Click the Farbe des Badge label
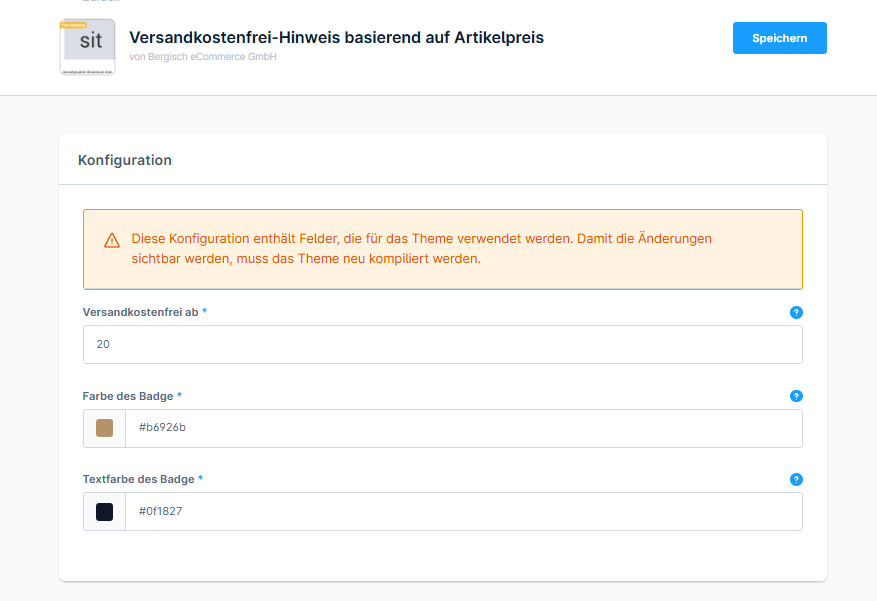The height and width of the screenshot is (601, 877). tap(127, 396)
